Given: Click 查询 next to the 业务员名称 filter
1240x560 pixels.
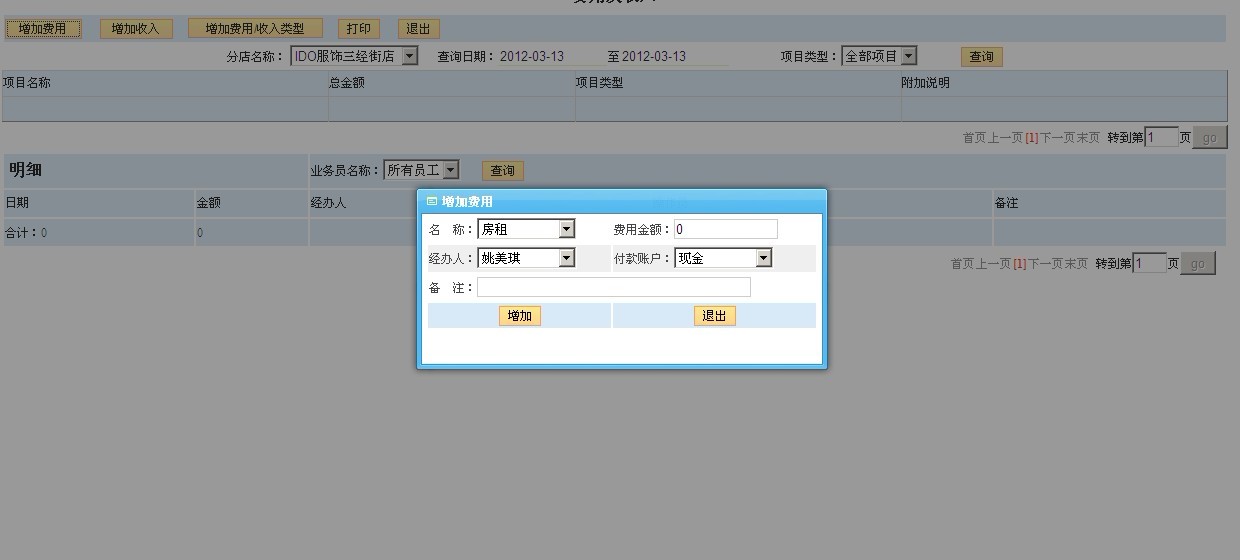Looking at the screenshot, I should coord(503,171).
